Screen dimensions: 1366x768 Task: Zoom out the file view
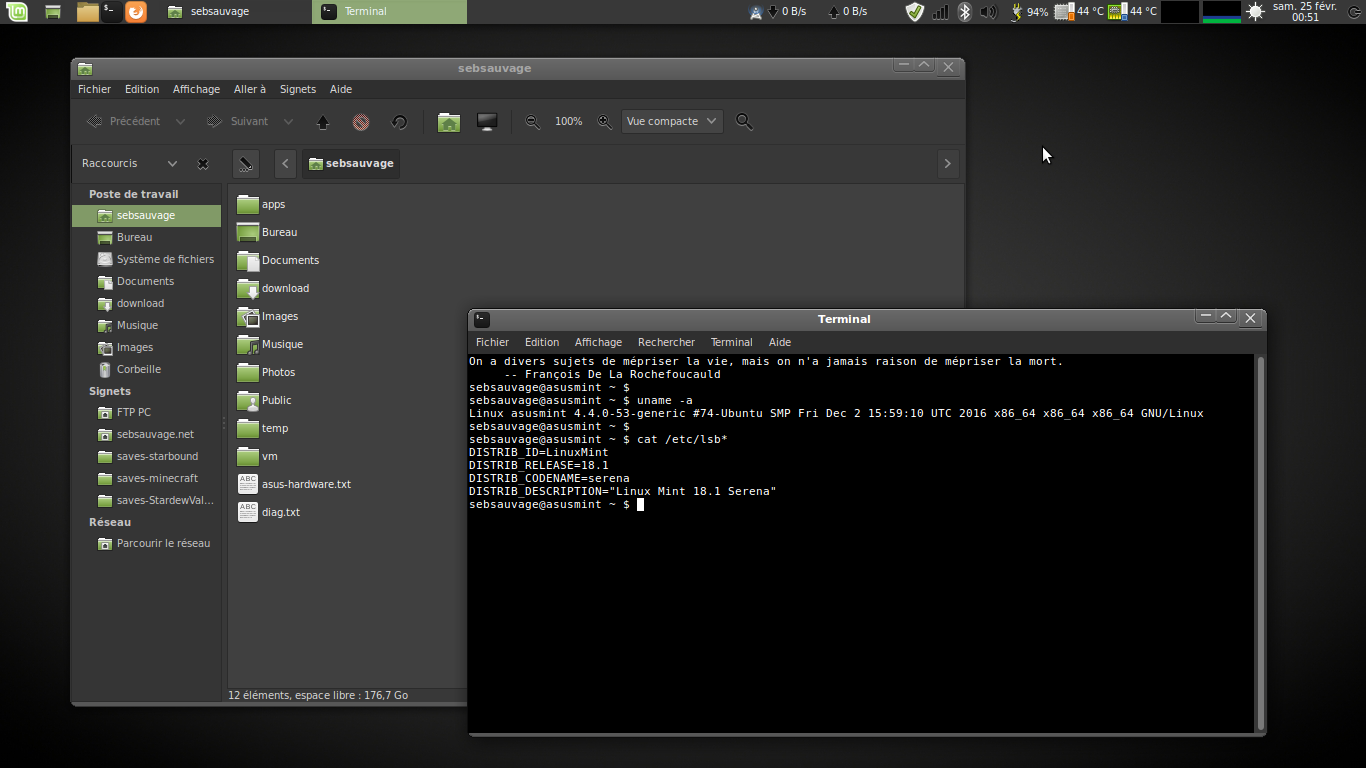click(x=533, y=122)
